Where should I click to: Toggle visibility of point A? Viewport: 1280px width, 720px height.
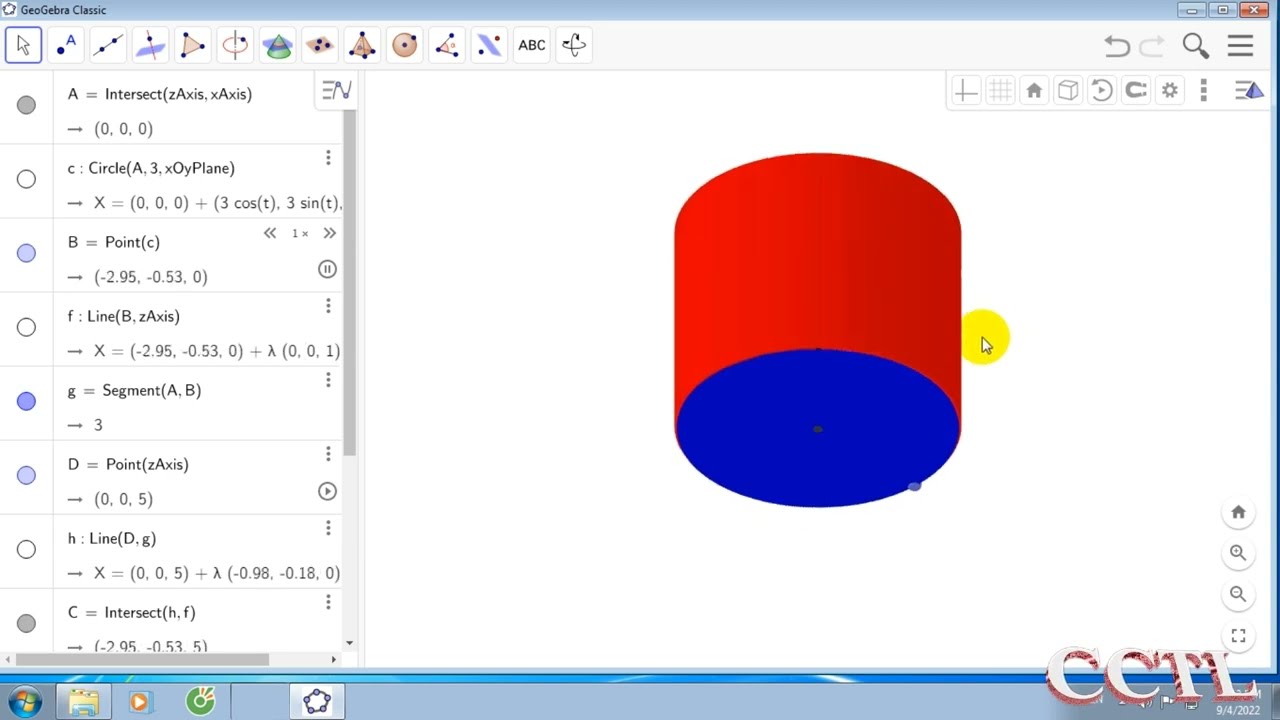click(x=26, y=105)
